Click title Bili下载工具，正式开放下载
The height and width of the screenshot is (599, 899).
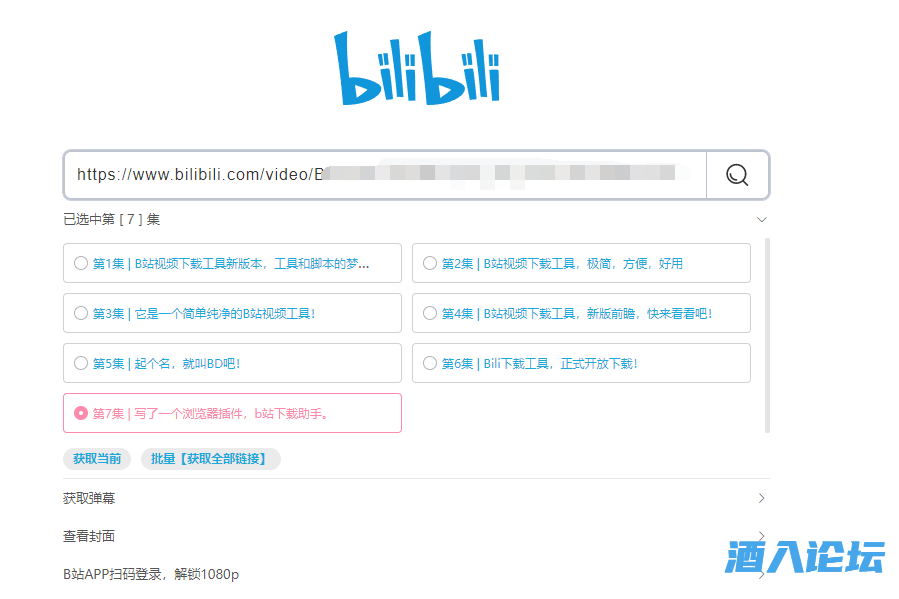[x=560, y=363]
